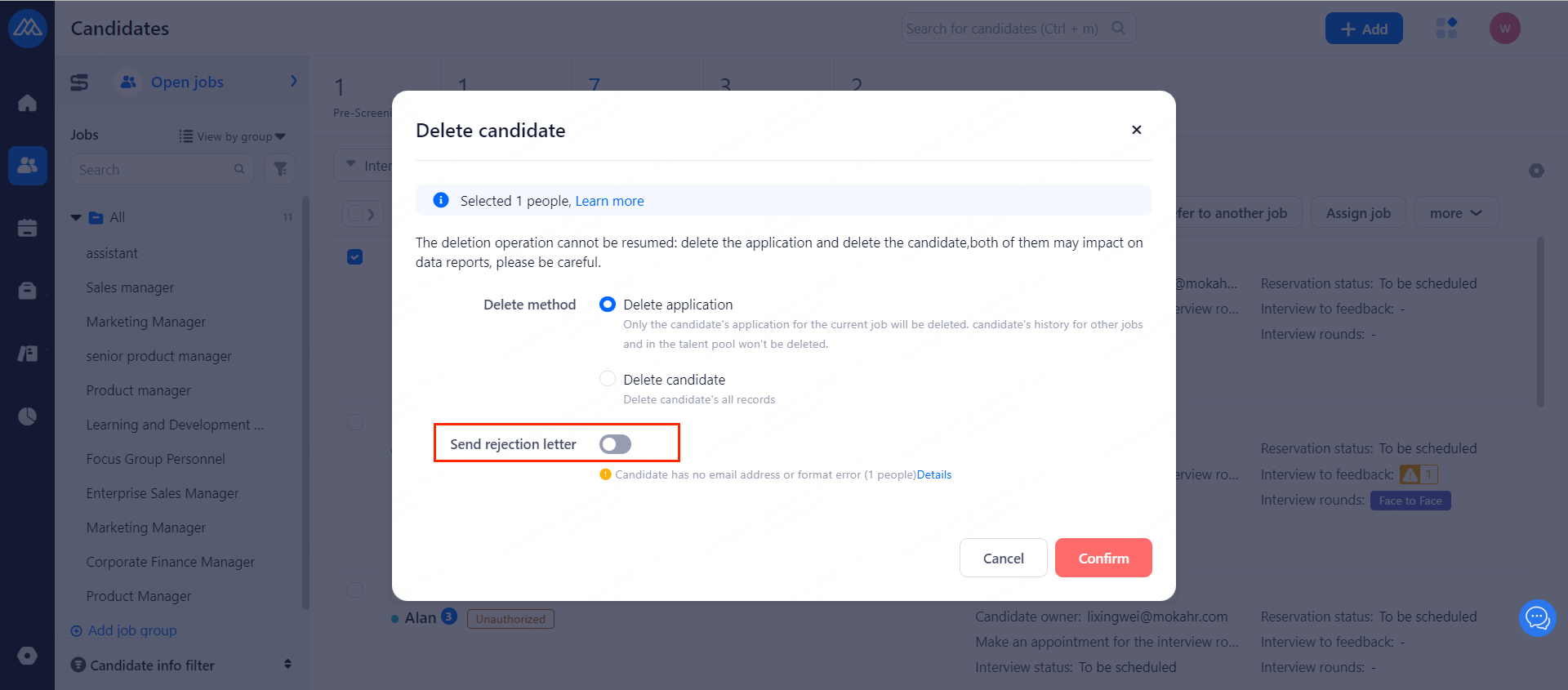Screen dimensions: 1568x690
Task: Collapse the All jobs tree folder
Action: (76, 217)
